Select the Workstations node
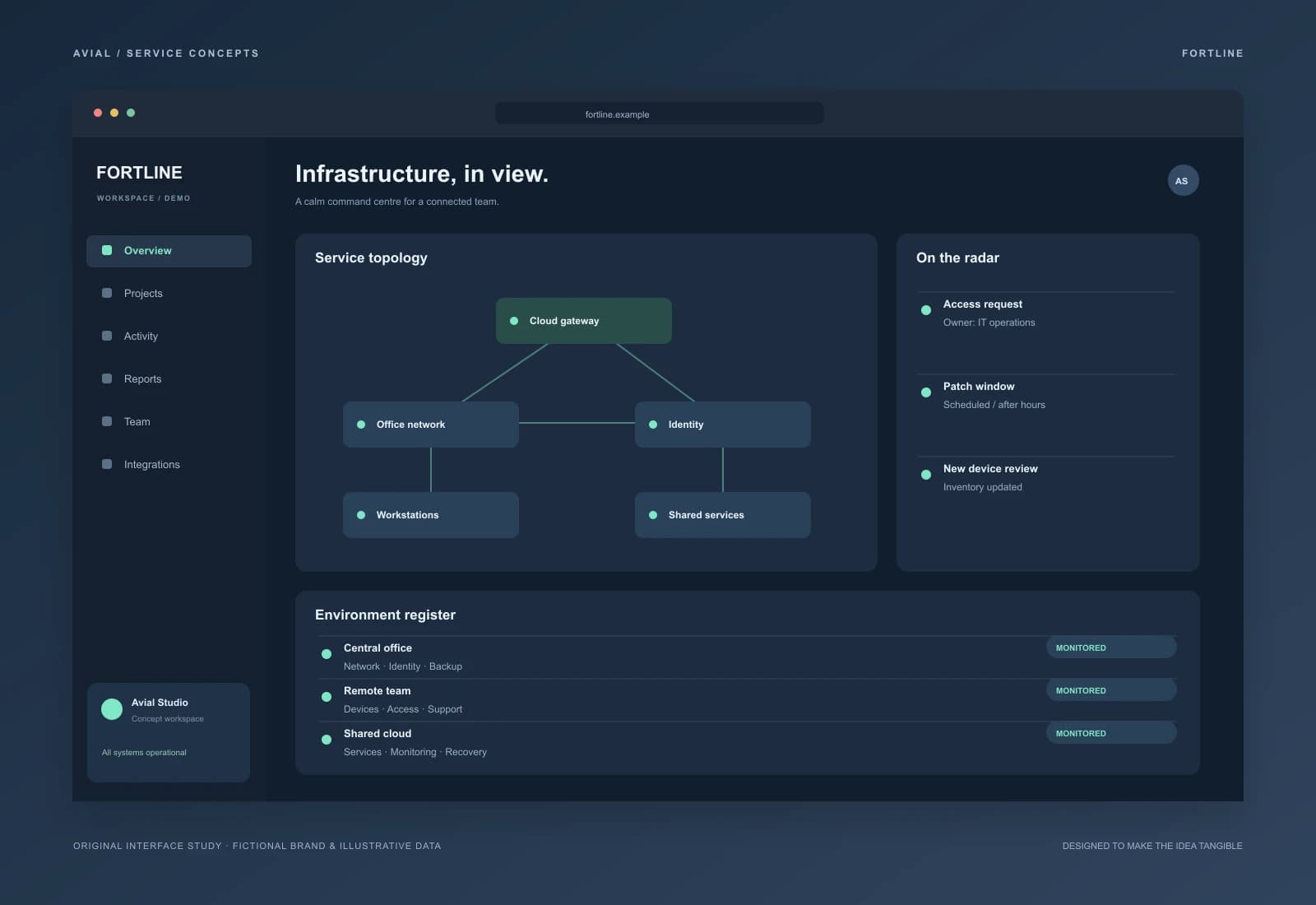This screenshot has width=1316, height=905. tap(431, 515)
